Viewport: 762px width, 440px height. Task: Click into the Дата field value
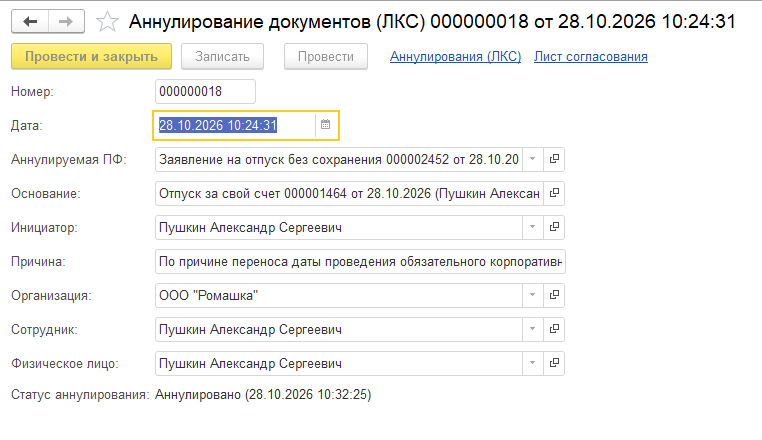tap(235, 125)
